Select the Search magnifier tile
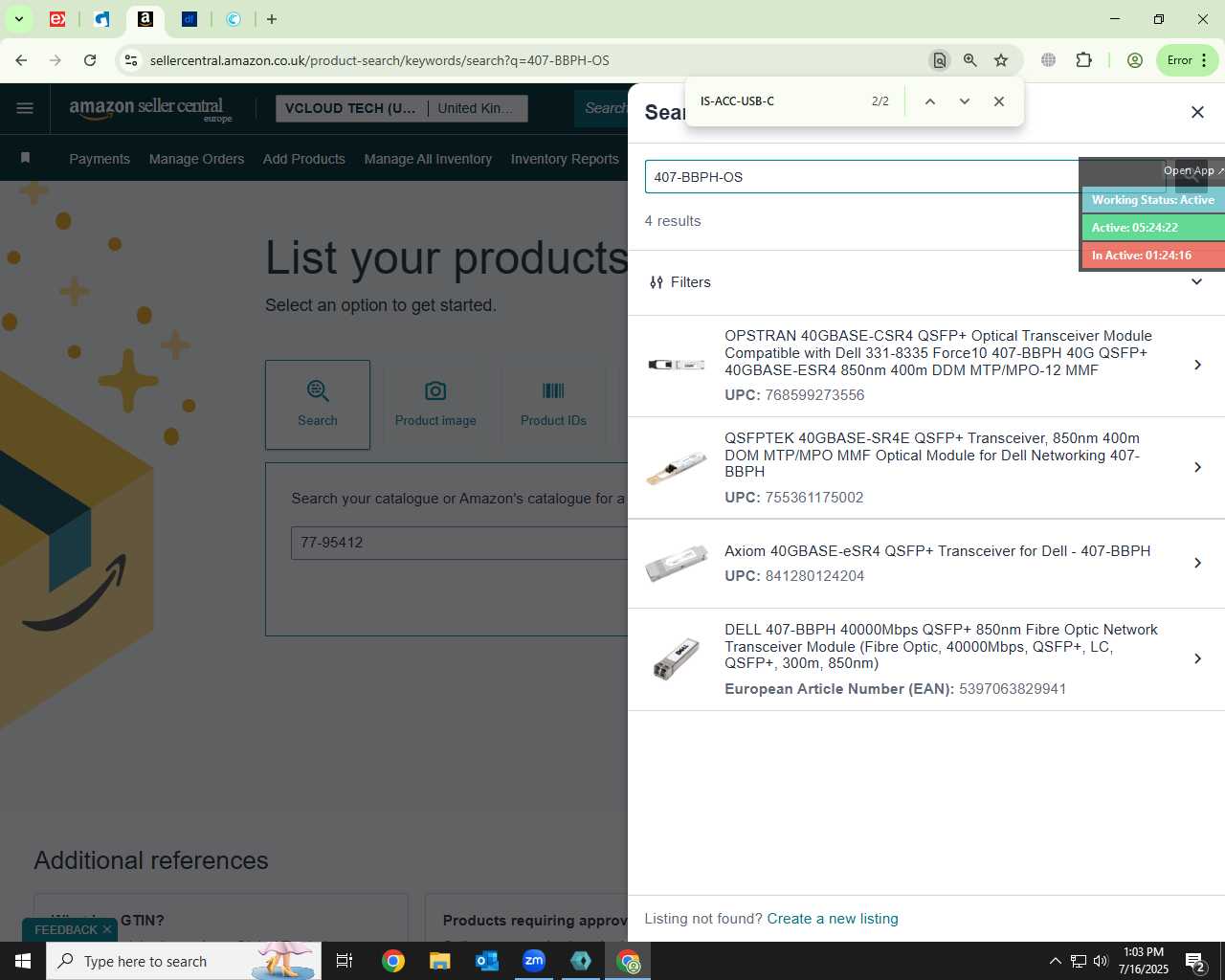The height and width of the screenshot is (980, 1225). click(x=318, y=405)
